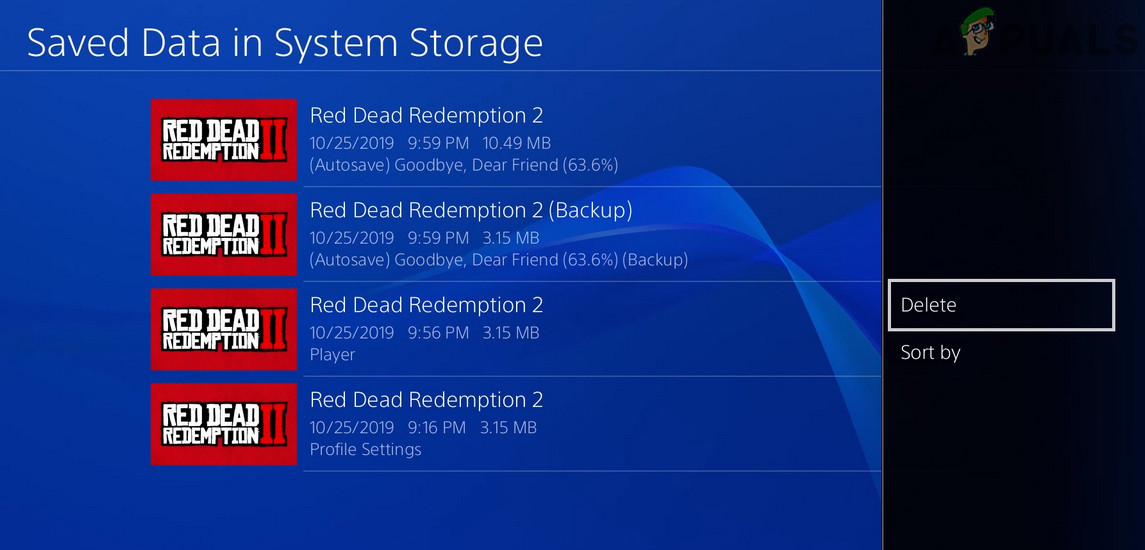
Task: Pick the save title above the 9:16 PM line
Action: [x=426, y=400]
